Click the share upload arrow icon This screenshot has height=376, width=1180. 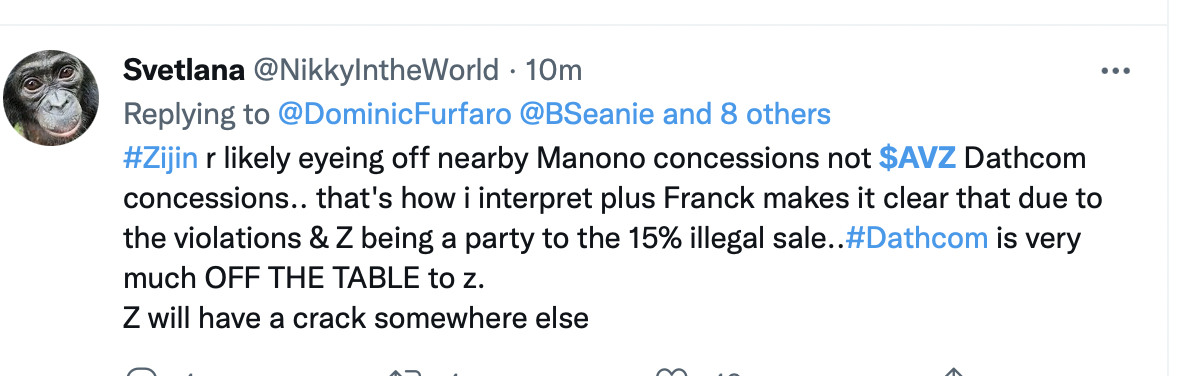click(x=954, y=373)
